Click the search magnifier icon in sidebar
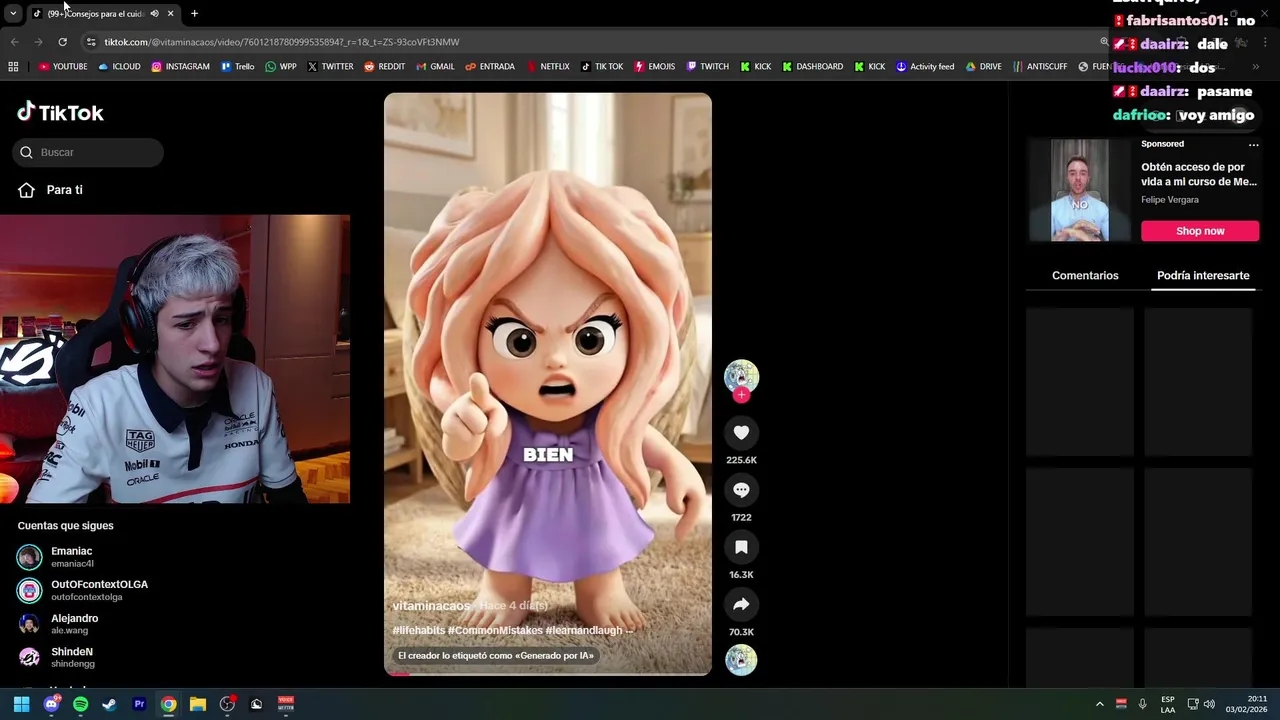This screenshot has height=720, width=1280. (x=27, y=152)
